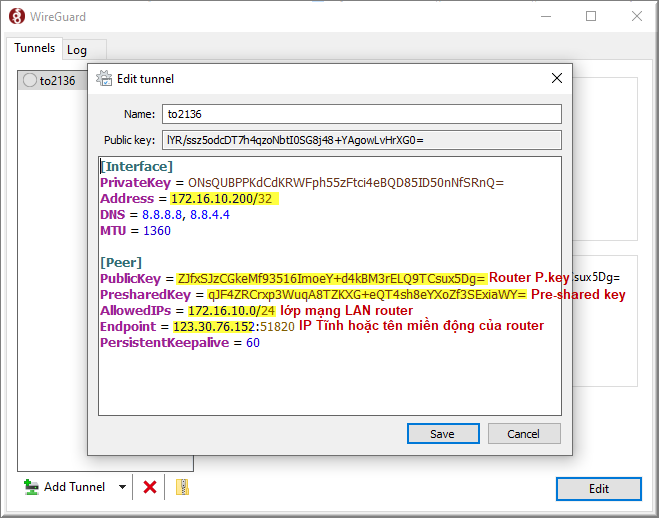Click the AllowedIPs value 172.16.10.0/24
659x518 pixels.
tap(232, 310)
